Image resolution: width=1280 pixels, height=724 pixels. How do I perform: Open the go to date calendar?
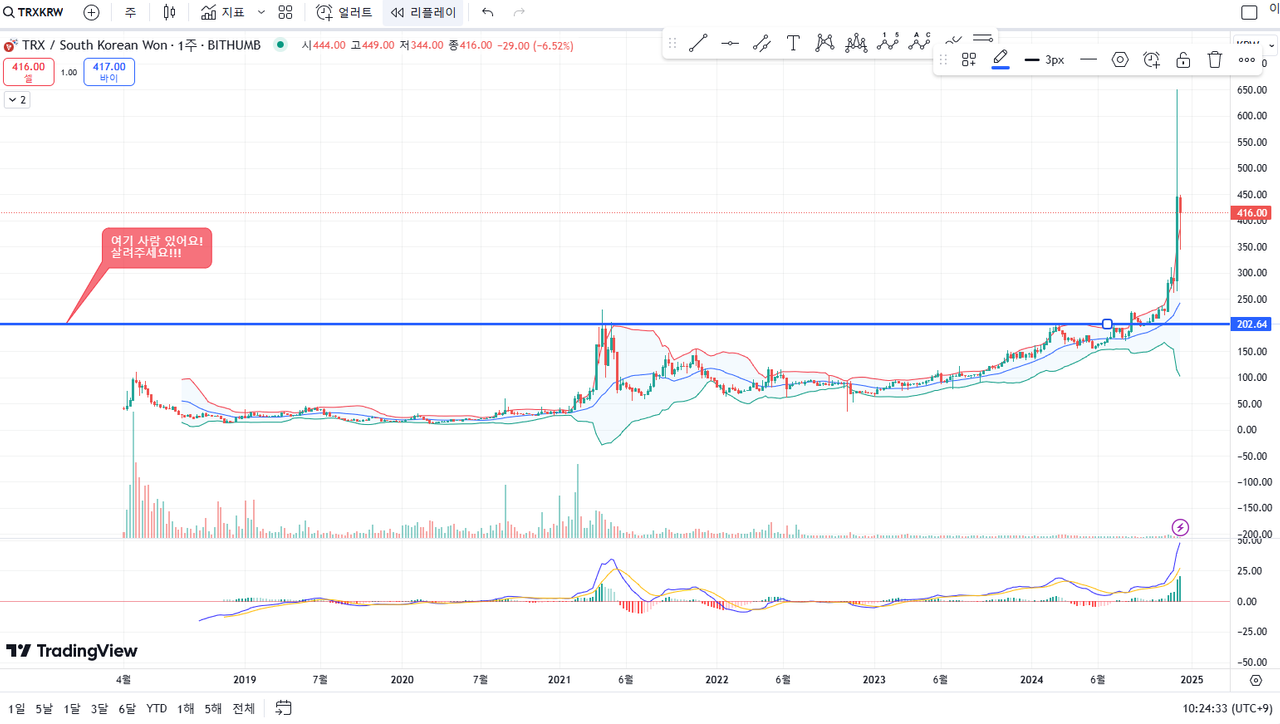pyautogui.click(x=284, y=708)
